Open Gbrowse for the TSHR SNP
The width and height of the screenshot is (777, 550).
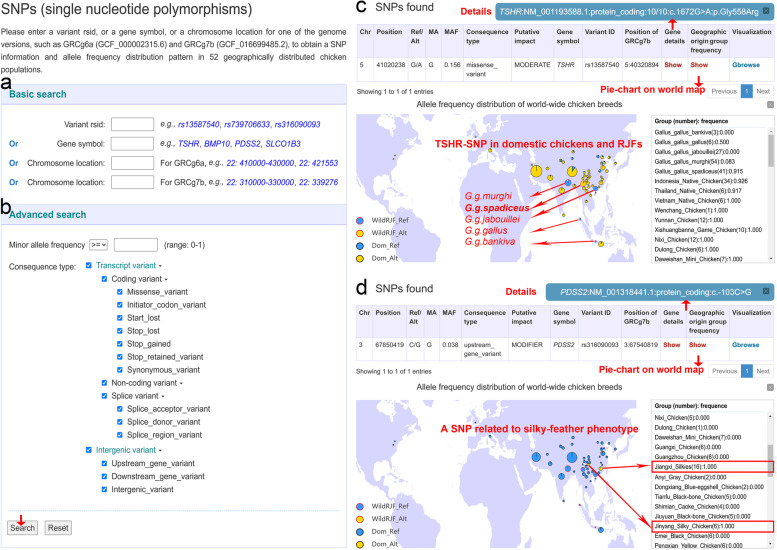click(x=746, y=65)
